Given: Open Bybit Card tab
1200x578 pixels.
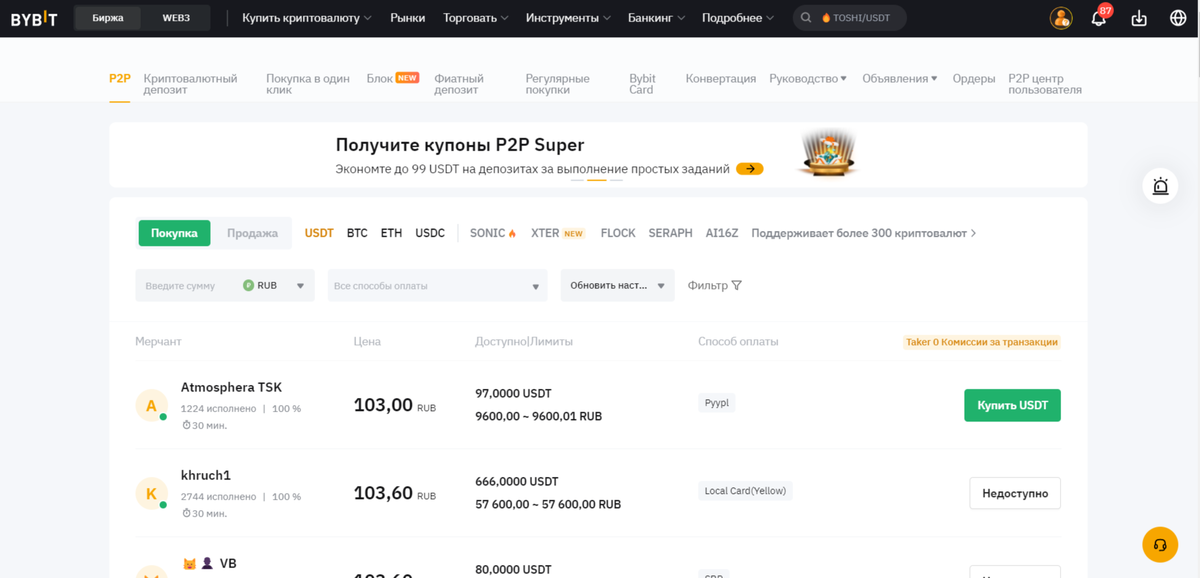Looking at the screenshot, I should [642, 84].
